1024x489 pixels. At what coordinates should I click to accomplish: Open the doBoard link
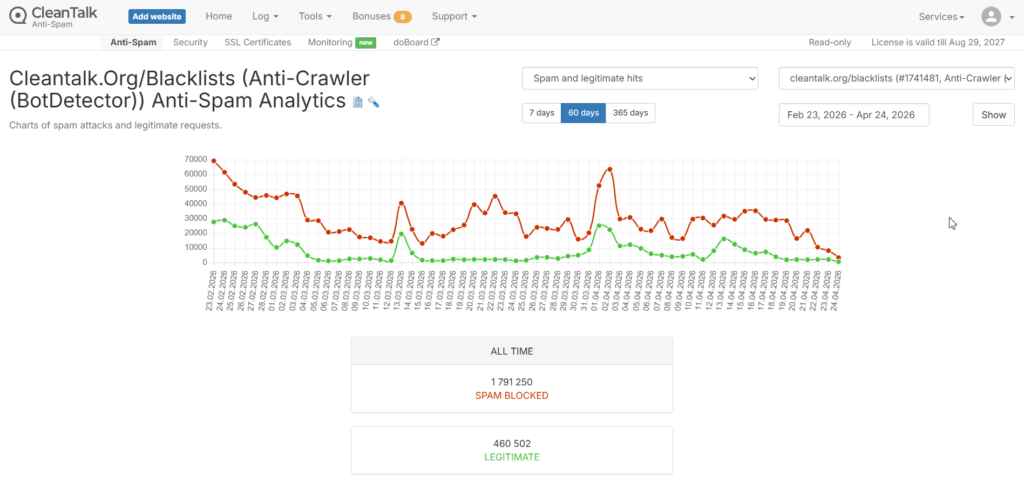point(411,42)
